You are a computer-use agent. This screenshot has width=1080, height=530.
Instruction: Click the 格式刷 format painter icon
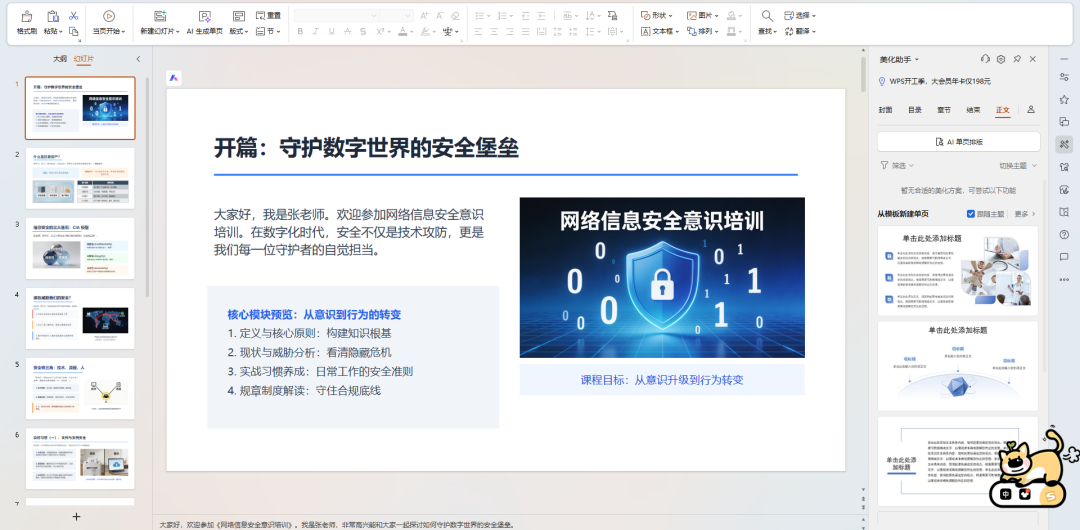click(x=26, y=16)
